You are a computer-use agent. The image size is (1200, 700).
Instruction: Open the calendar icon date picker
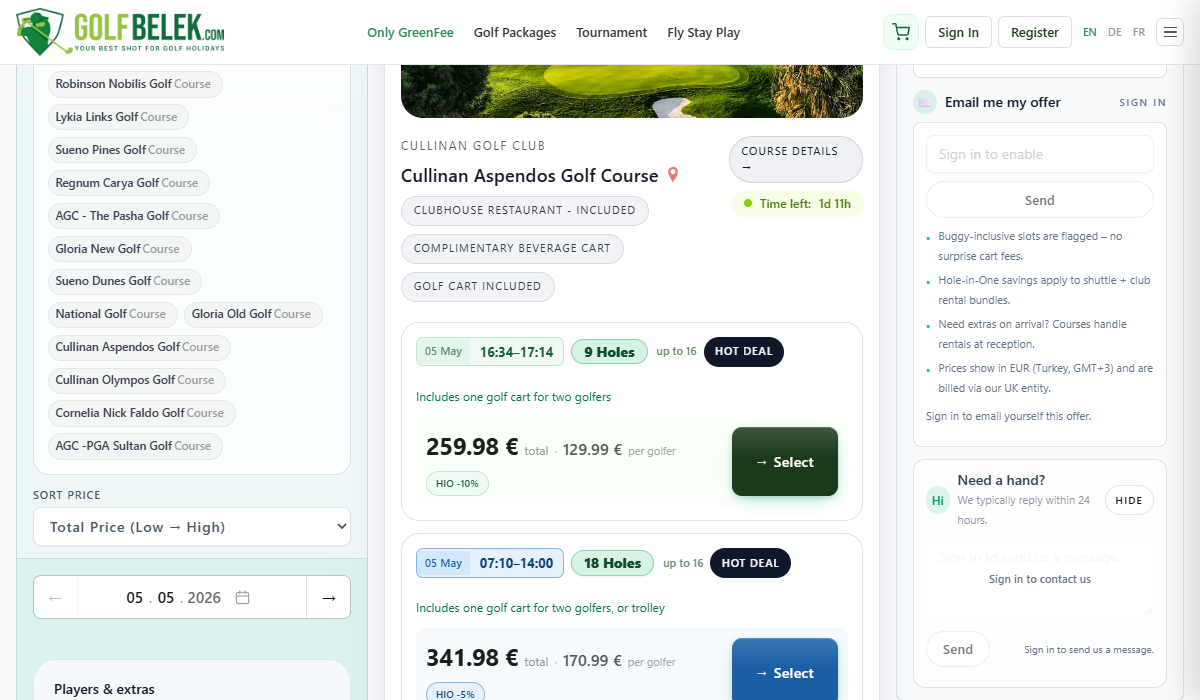242,597
